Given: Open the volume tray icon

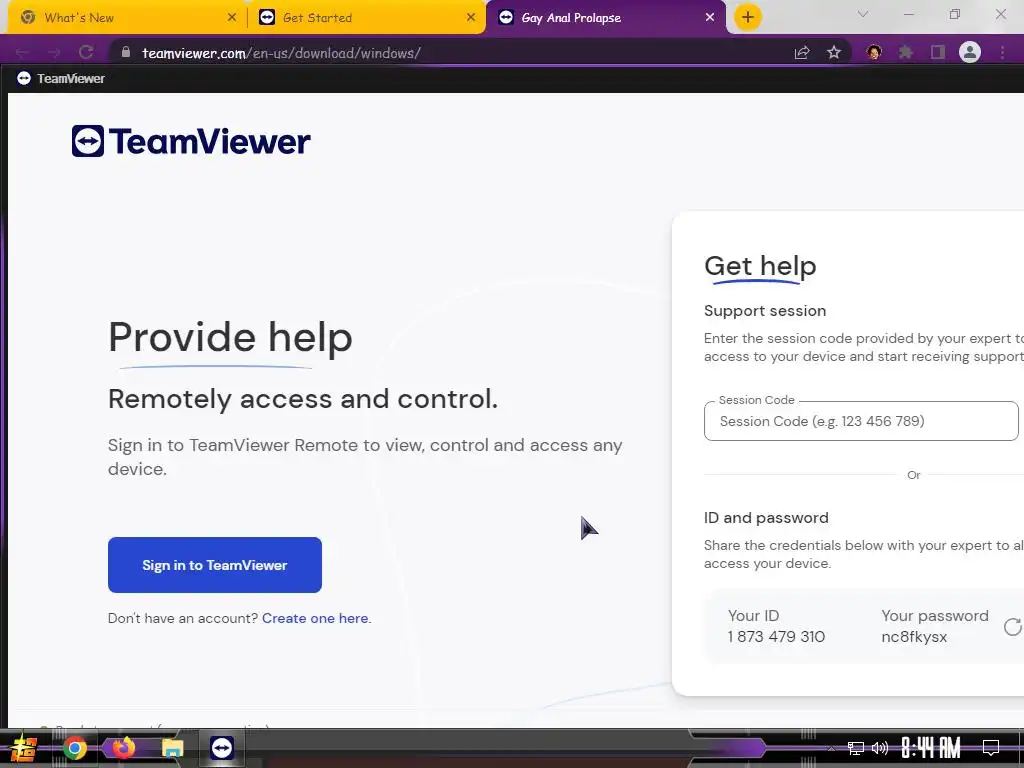Looking at the screenshot, I should click(880, 748).
